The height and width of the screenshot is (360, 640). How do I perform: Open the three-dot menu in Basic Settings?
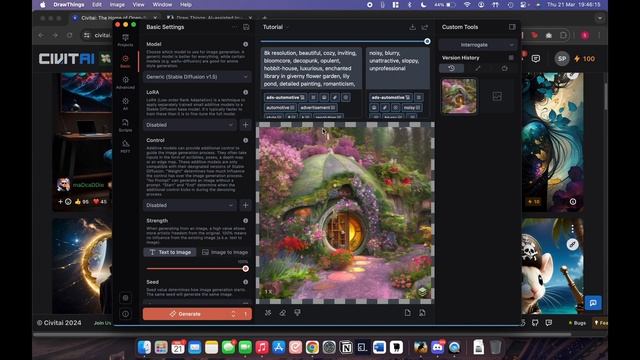click(235, 27)
